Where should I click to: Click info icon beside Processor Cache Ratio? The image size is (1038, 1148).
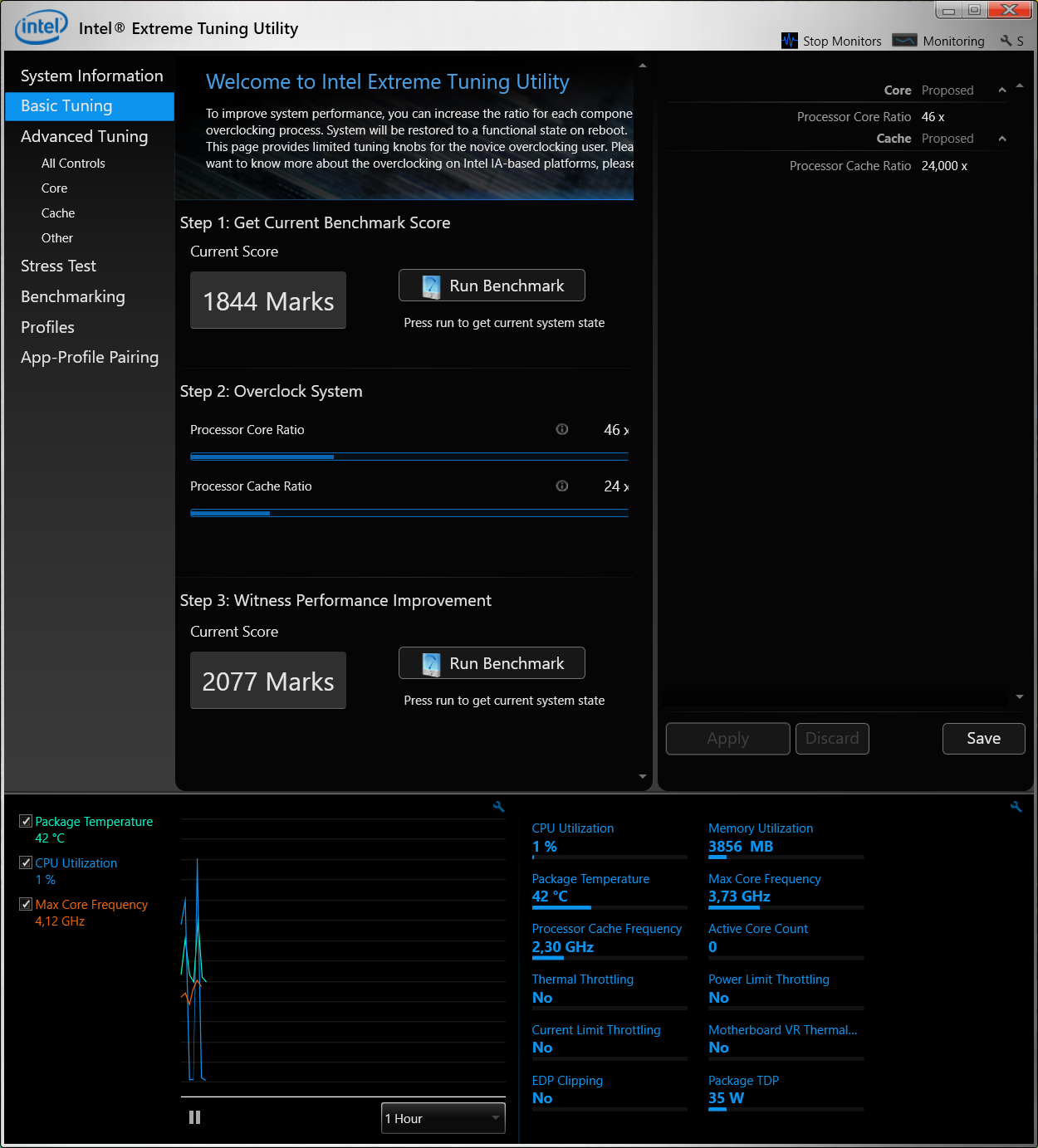[562, 486]
